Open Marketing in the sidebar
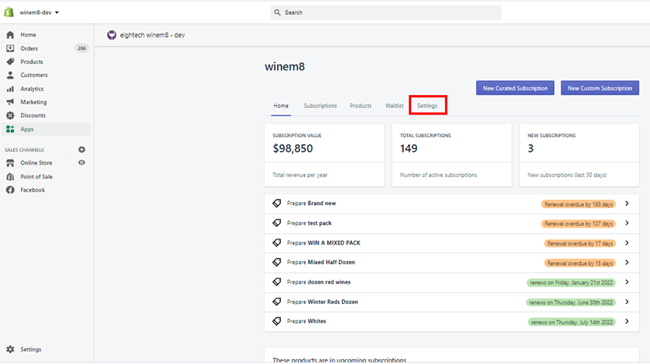 pos(34,102)
